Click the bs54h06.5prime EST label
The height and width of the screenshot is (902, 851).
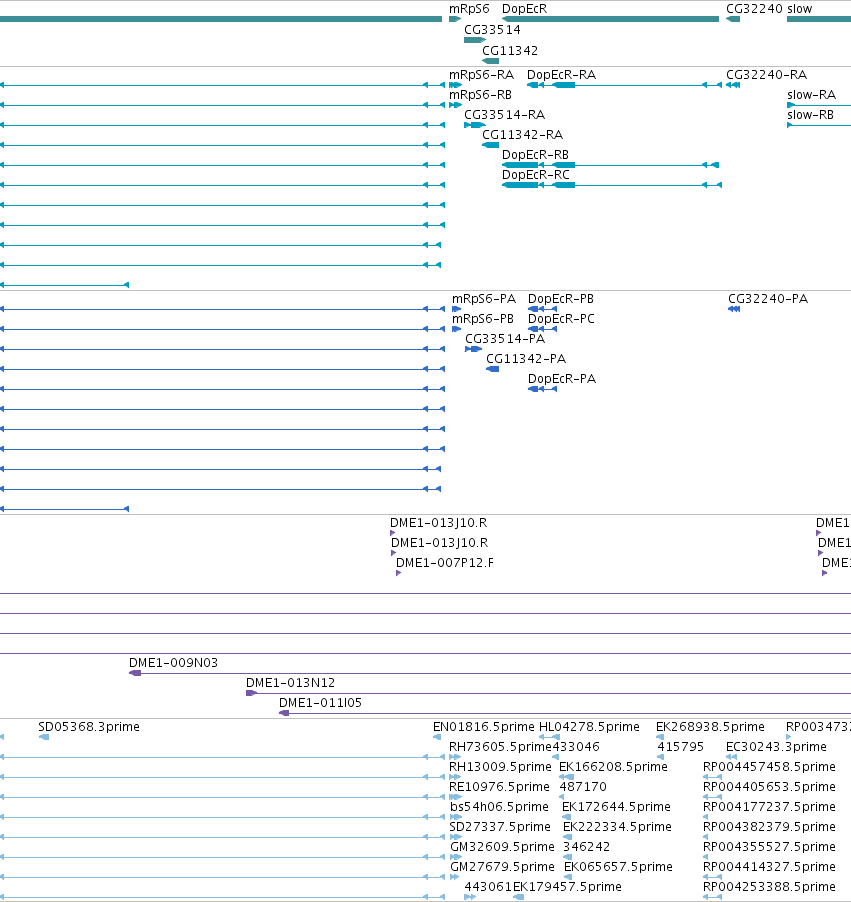(499, 807)
